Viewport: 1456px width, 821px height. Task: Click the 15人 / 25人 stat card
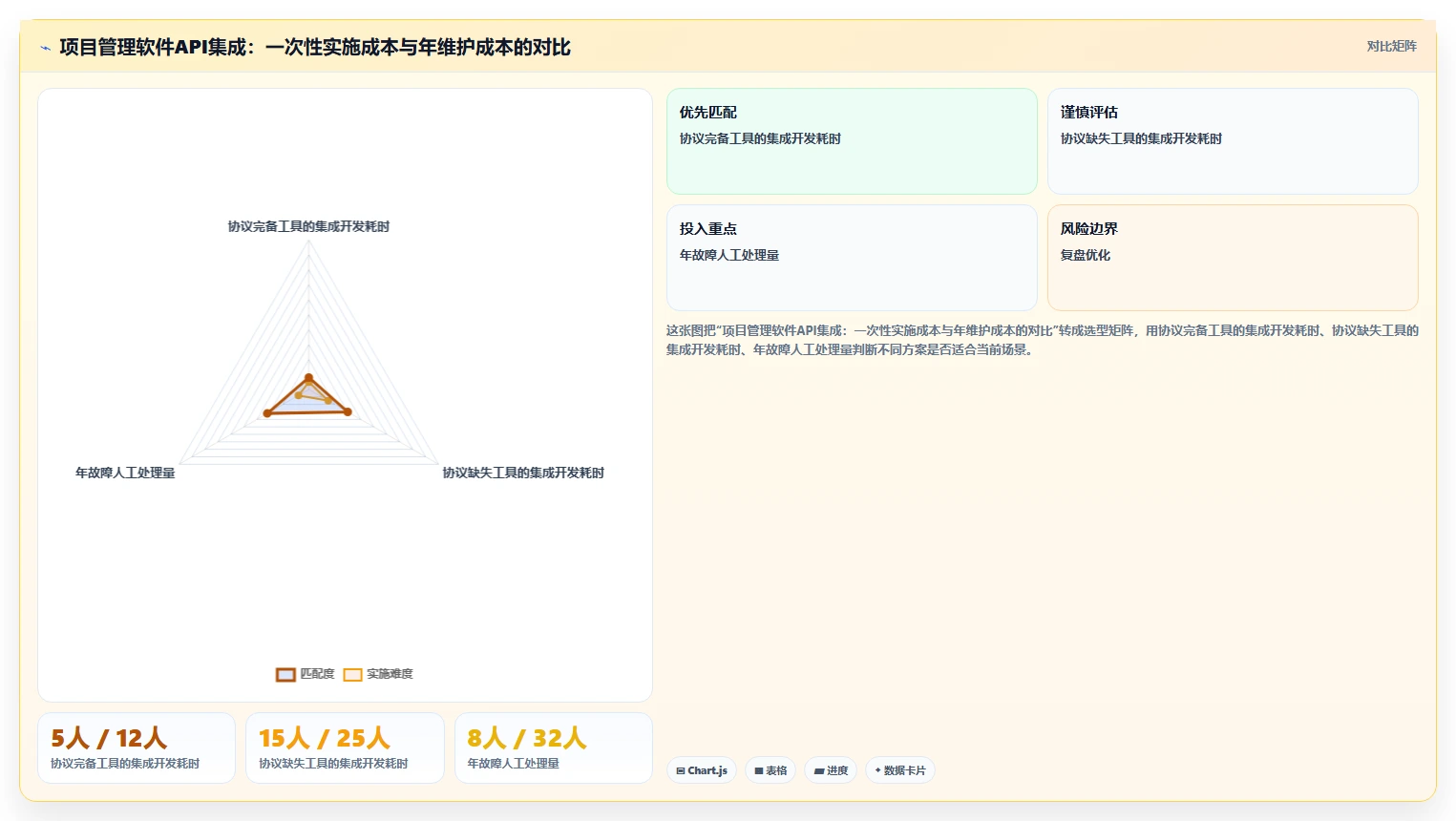click(x=345, y=748)
